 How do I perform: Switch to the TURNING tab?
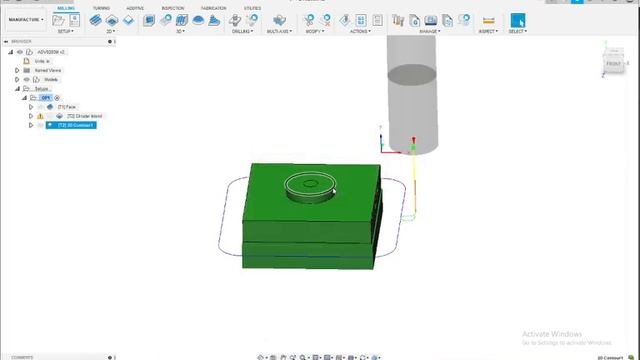101,8
